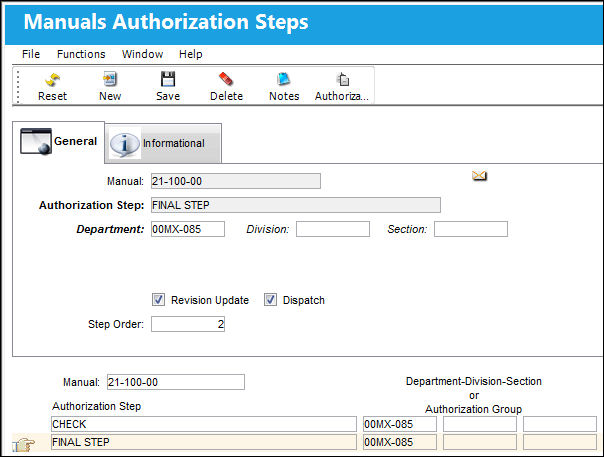Toggle the Revision Update checkbox
604x457 pixels.
pyautogui.click(x=158, y=300)
